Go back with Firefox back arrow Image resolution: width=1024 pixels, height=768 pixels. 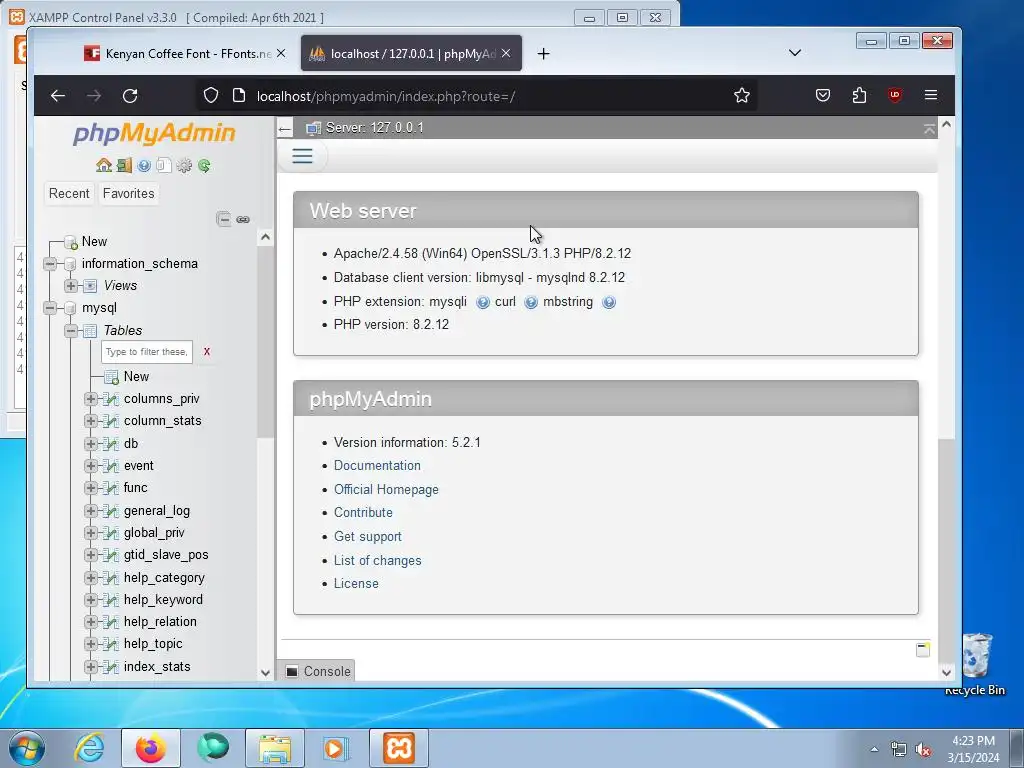tap(58, 96)
